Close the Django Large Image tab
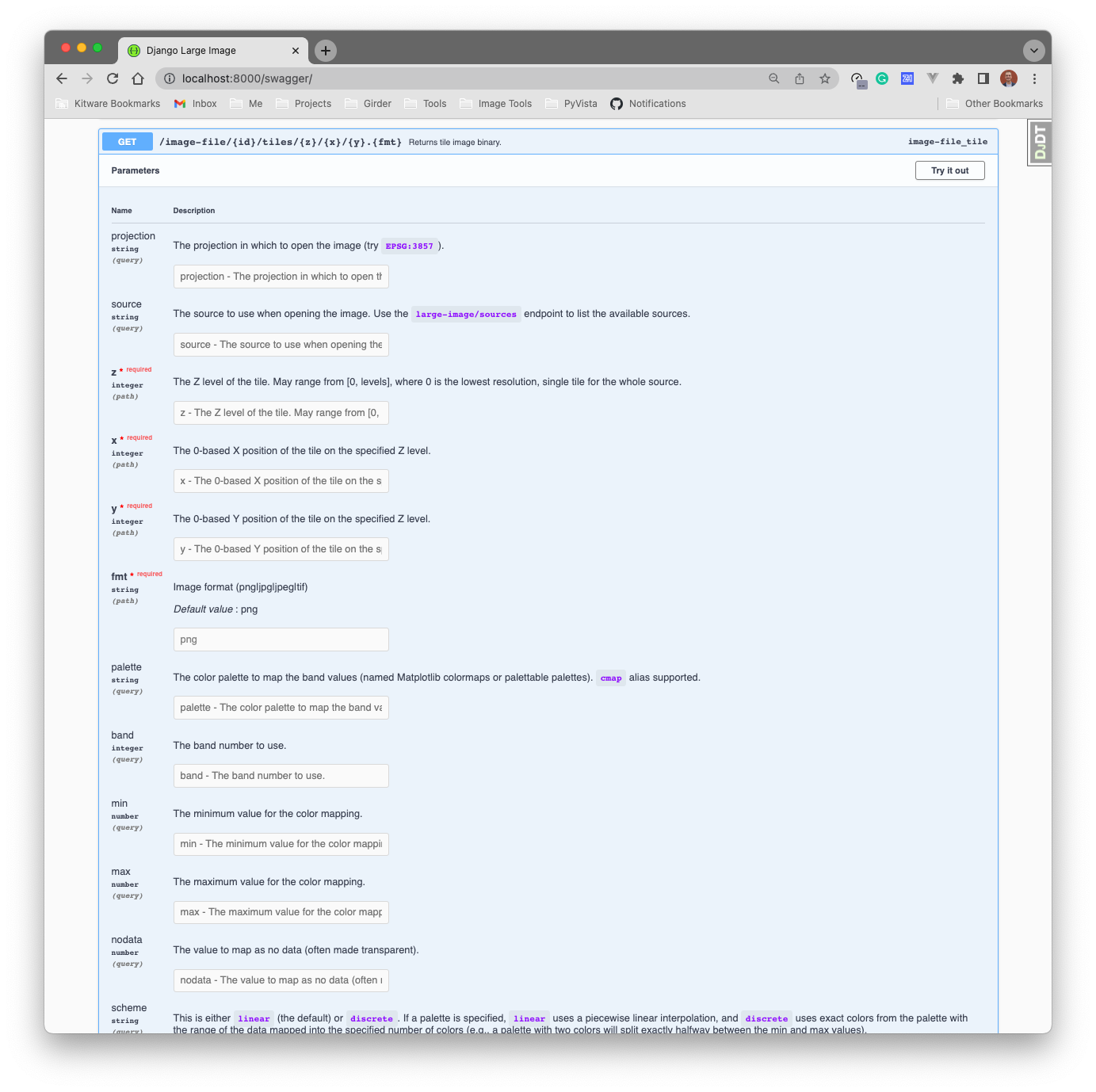The height and width of the screenshot is (1092, 1096). 296,51
